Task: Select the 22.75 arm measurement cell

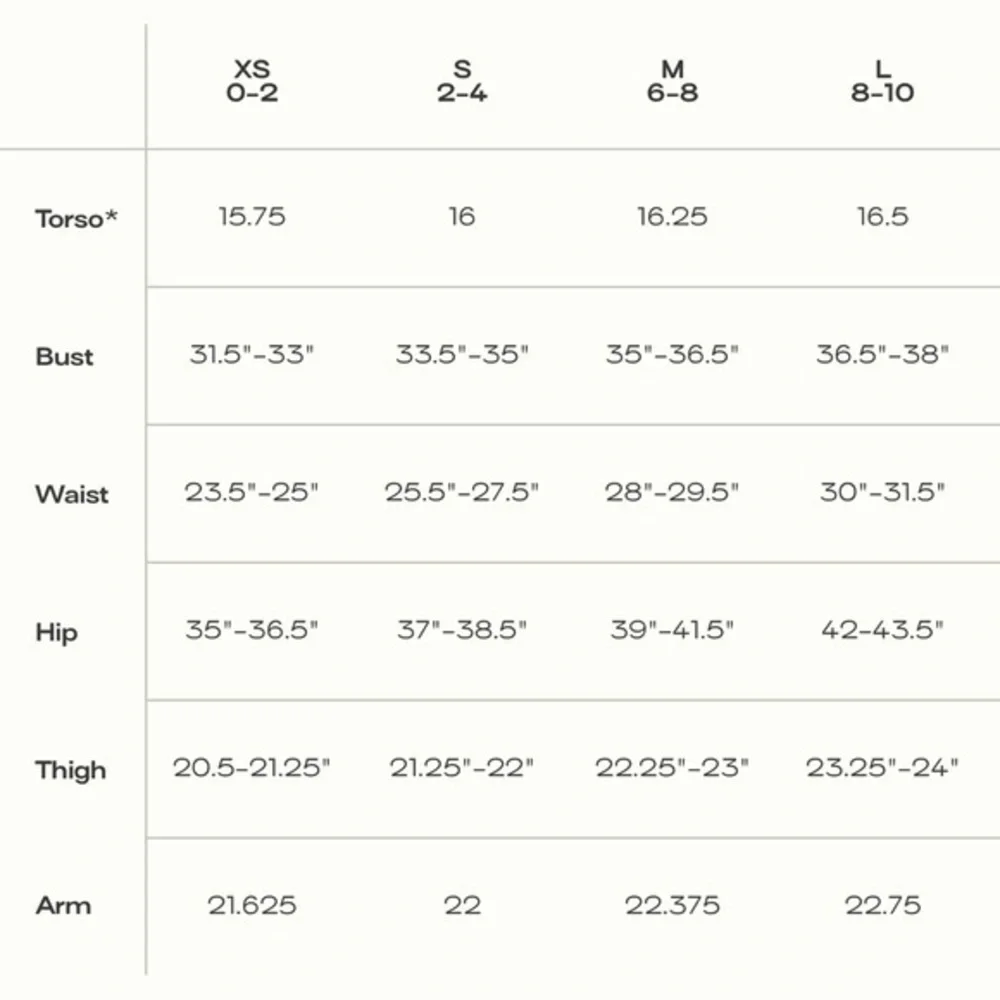Action: click(x=882, y=905)
